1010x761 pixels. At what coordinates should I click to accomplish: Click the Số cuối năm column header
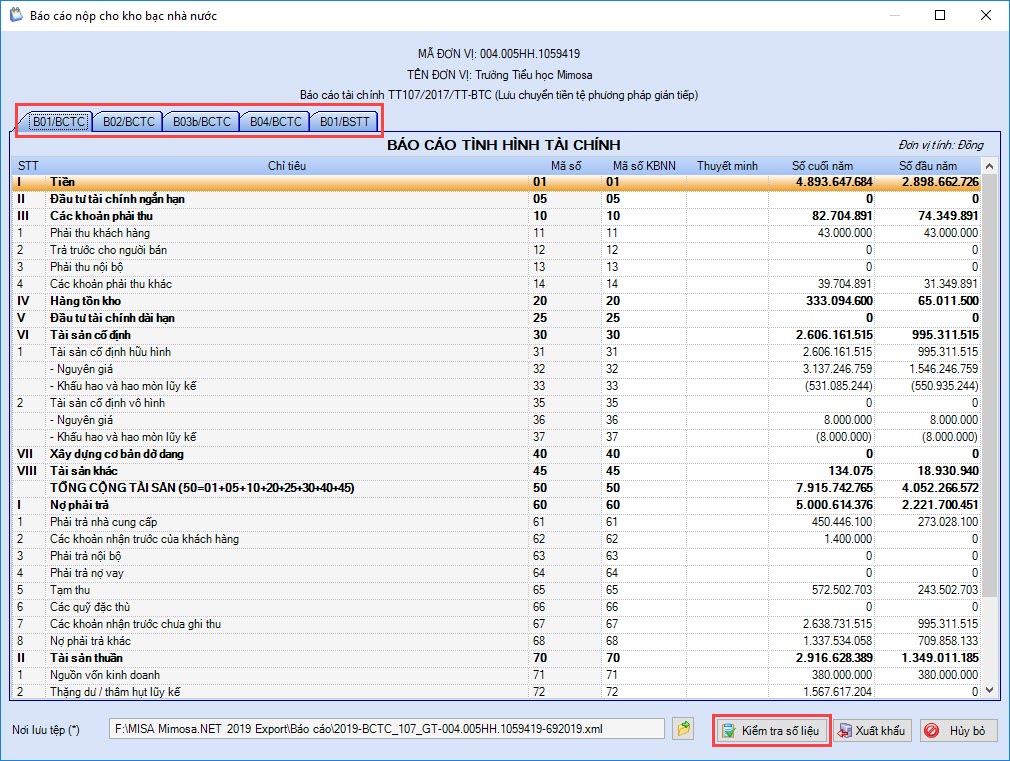822,165
